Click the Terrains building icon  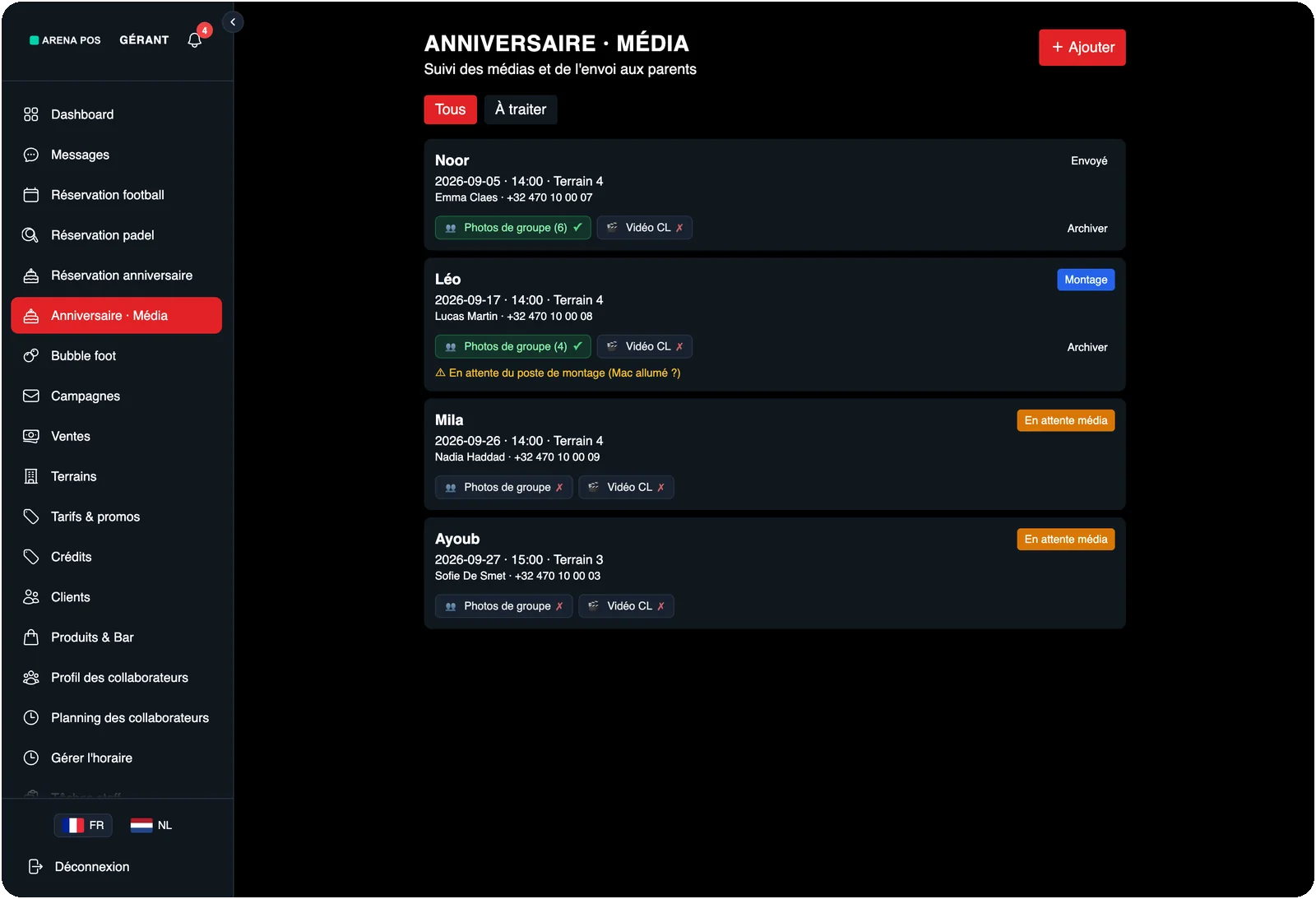click(x=31, y=477)
